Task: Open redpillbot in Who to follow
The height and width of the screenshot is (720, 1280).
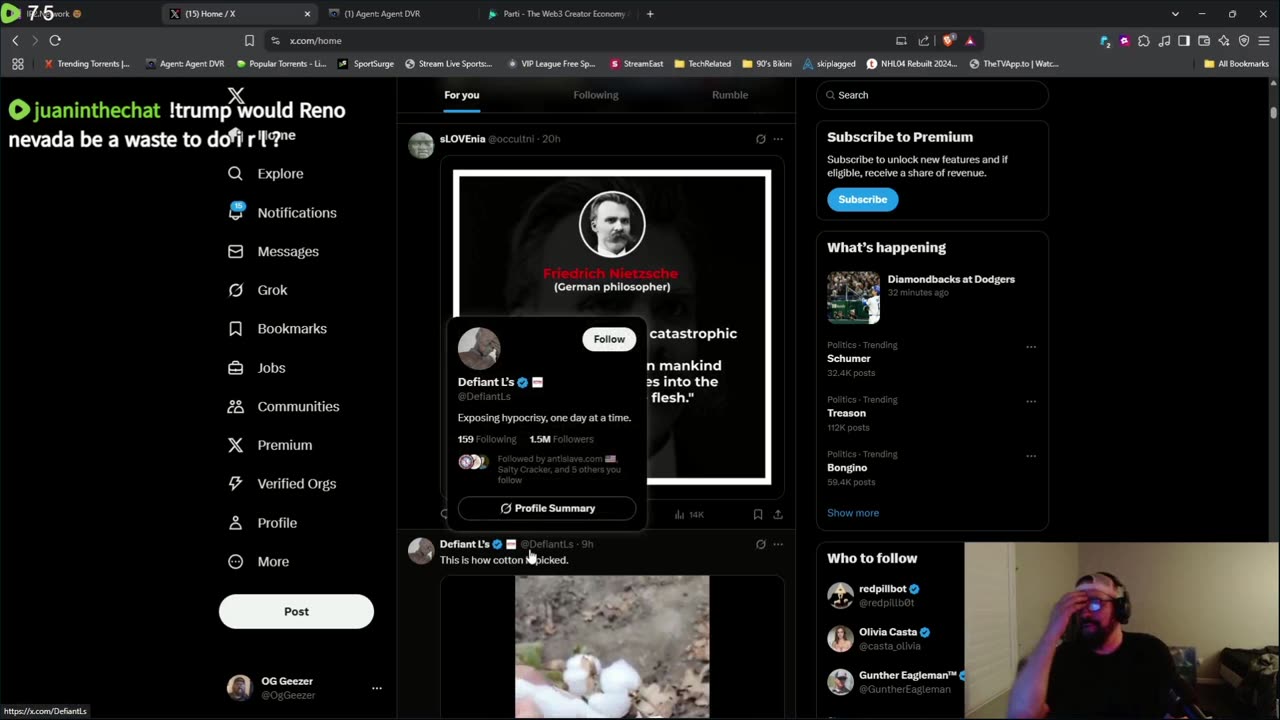Action: (x=888, y=595)
